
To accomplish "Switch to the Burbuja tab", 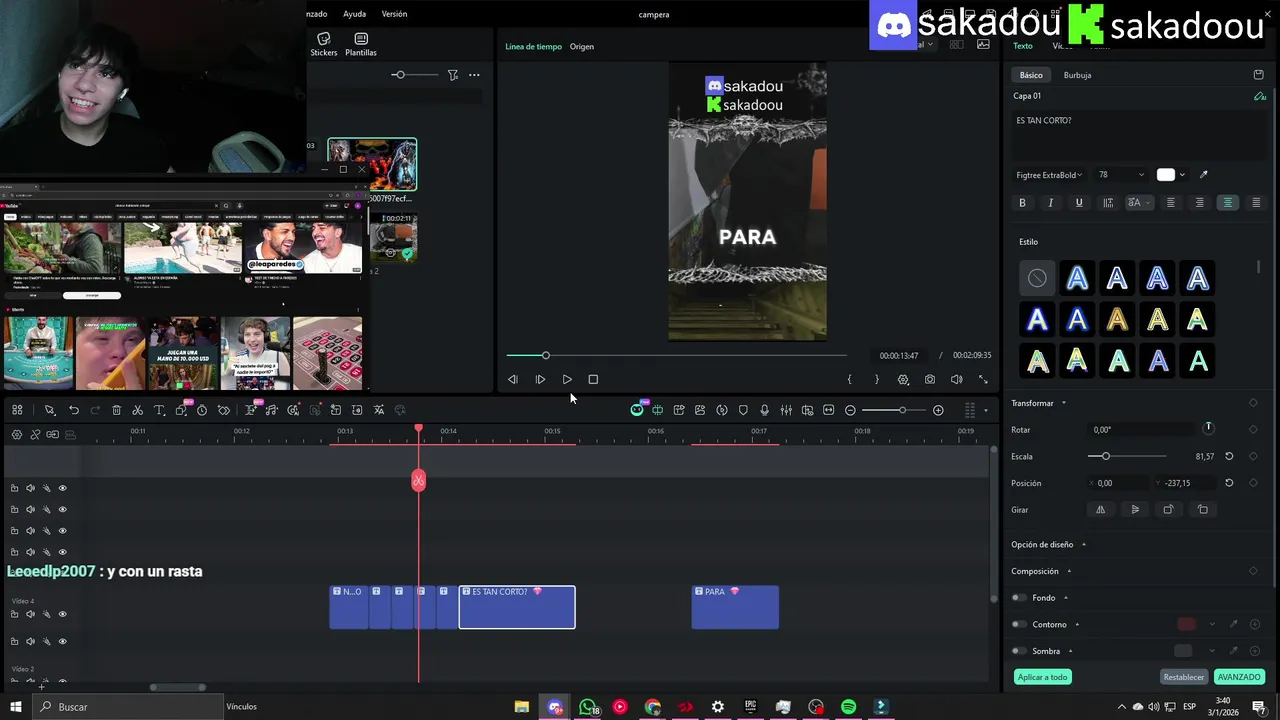I will pos(1077,75).
